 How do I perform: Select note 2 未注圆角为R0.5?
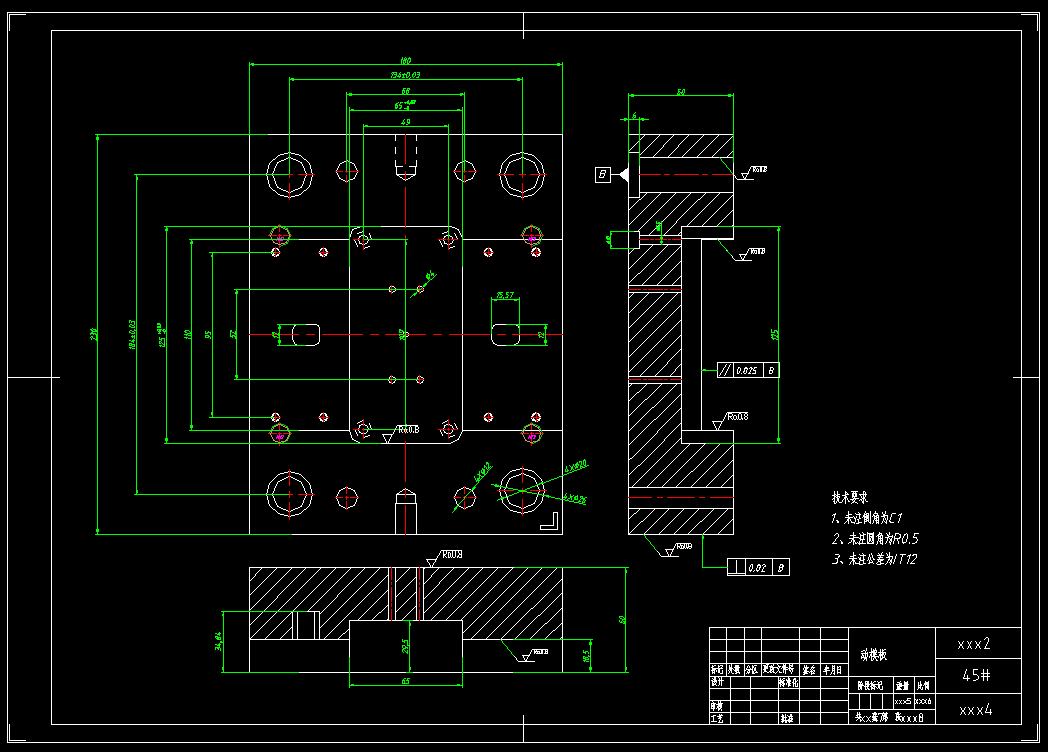(875, 539)
